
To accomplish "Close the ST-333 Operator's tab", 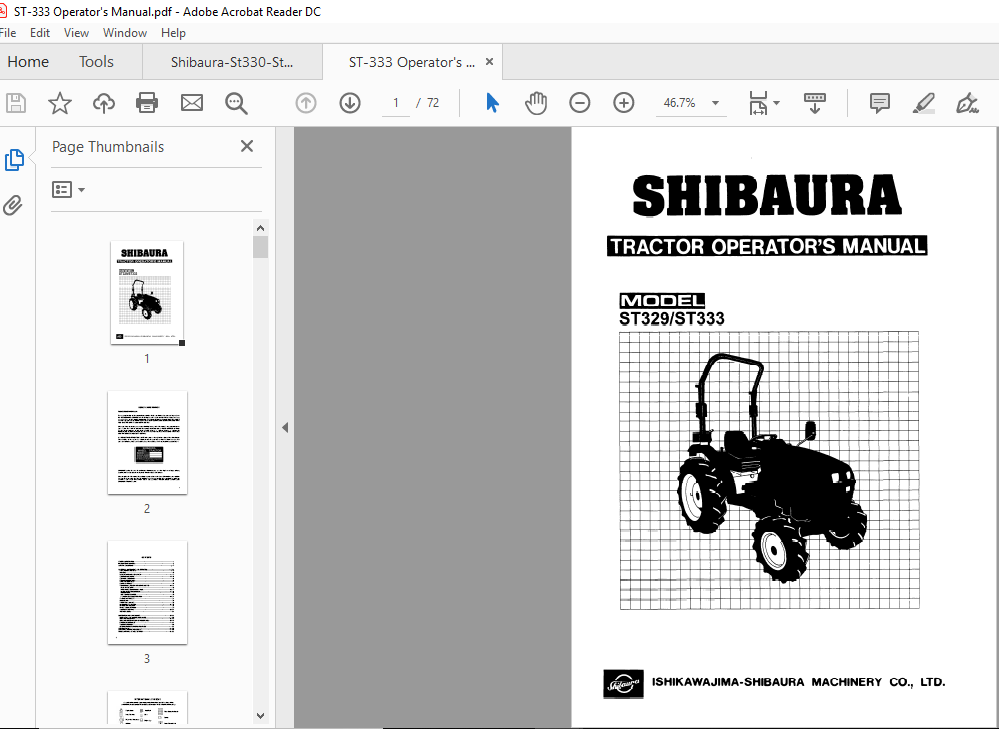I will click(489, 61).
